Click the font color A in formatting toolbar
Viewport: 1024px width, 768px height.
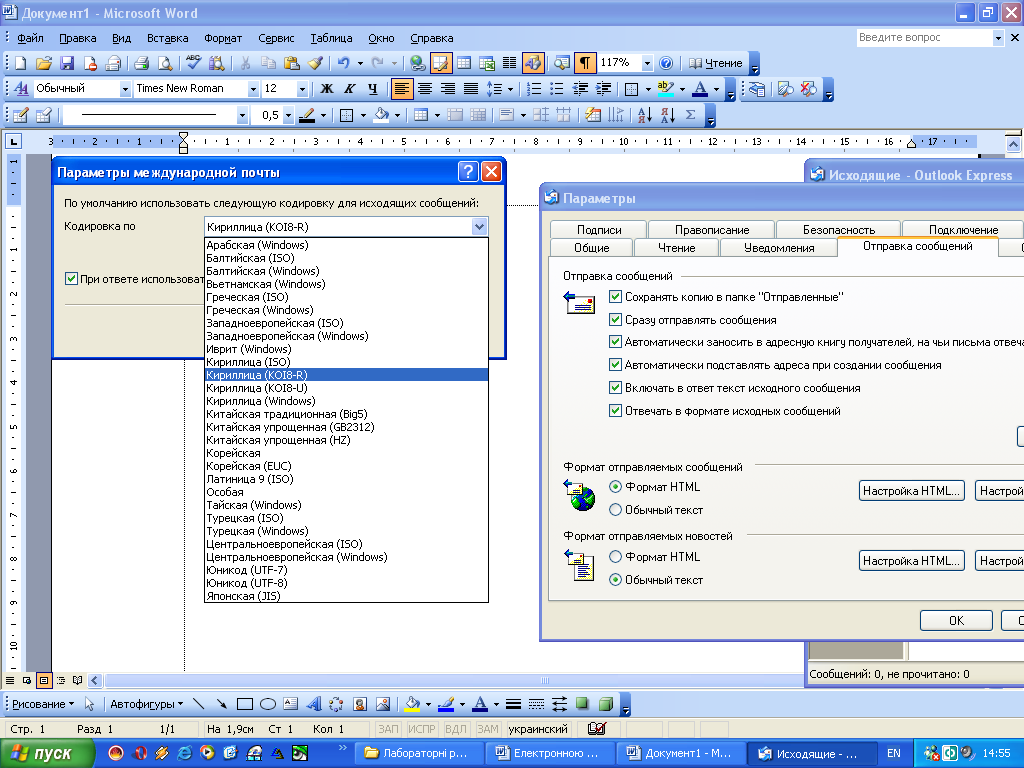point(699,89)
